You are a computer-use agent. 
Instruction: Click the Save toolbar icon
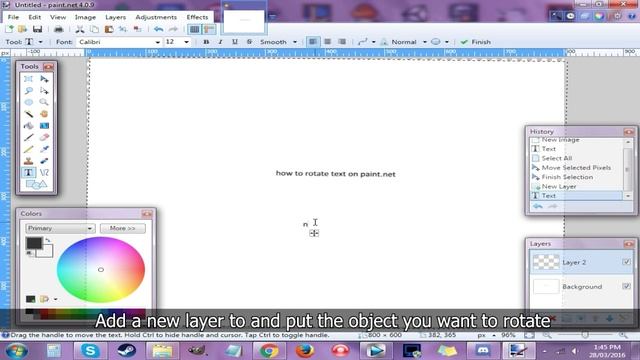point(38,29)
